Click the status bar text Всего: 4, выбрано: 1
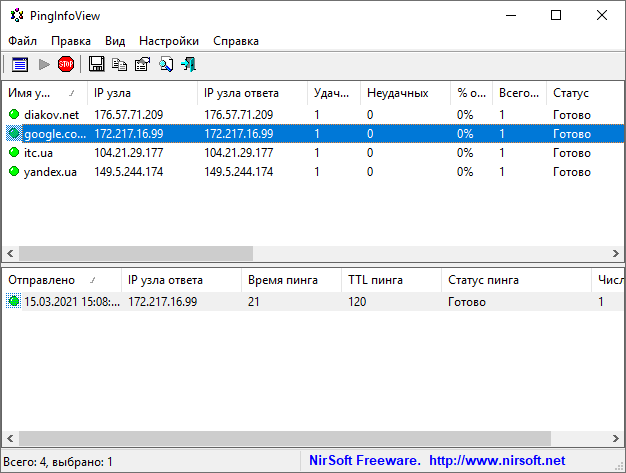This screenshot has width=626, height=473. [58, 462]
